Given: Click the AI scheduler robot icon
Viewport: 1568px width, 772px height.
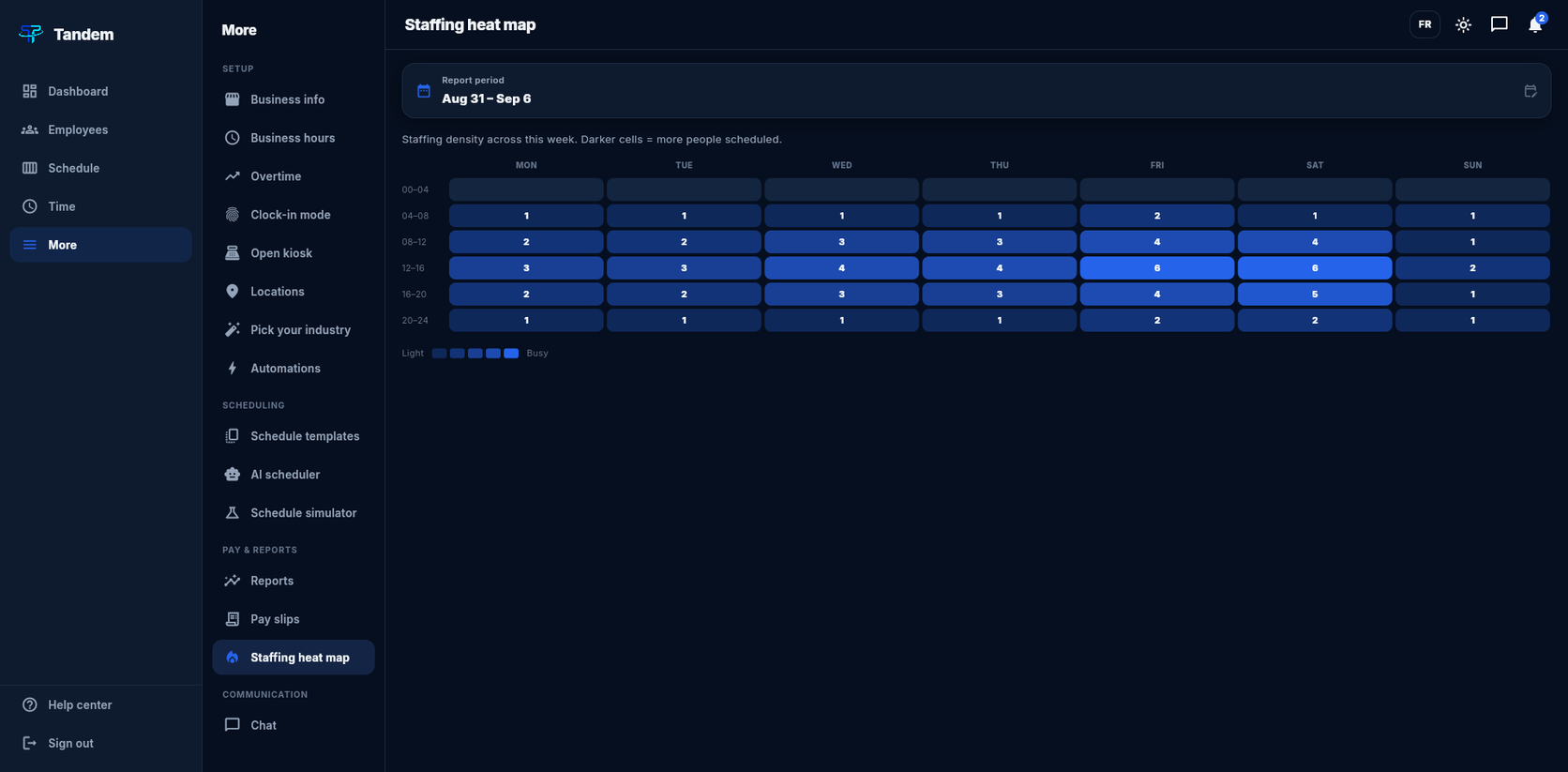Looking at the screenshot, I should tap(233, 475).
